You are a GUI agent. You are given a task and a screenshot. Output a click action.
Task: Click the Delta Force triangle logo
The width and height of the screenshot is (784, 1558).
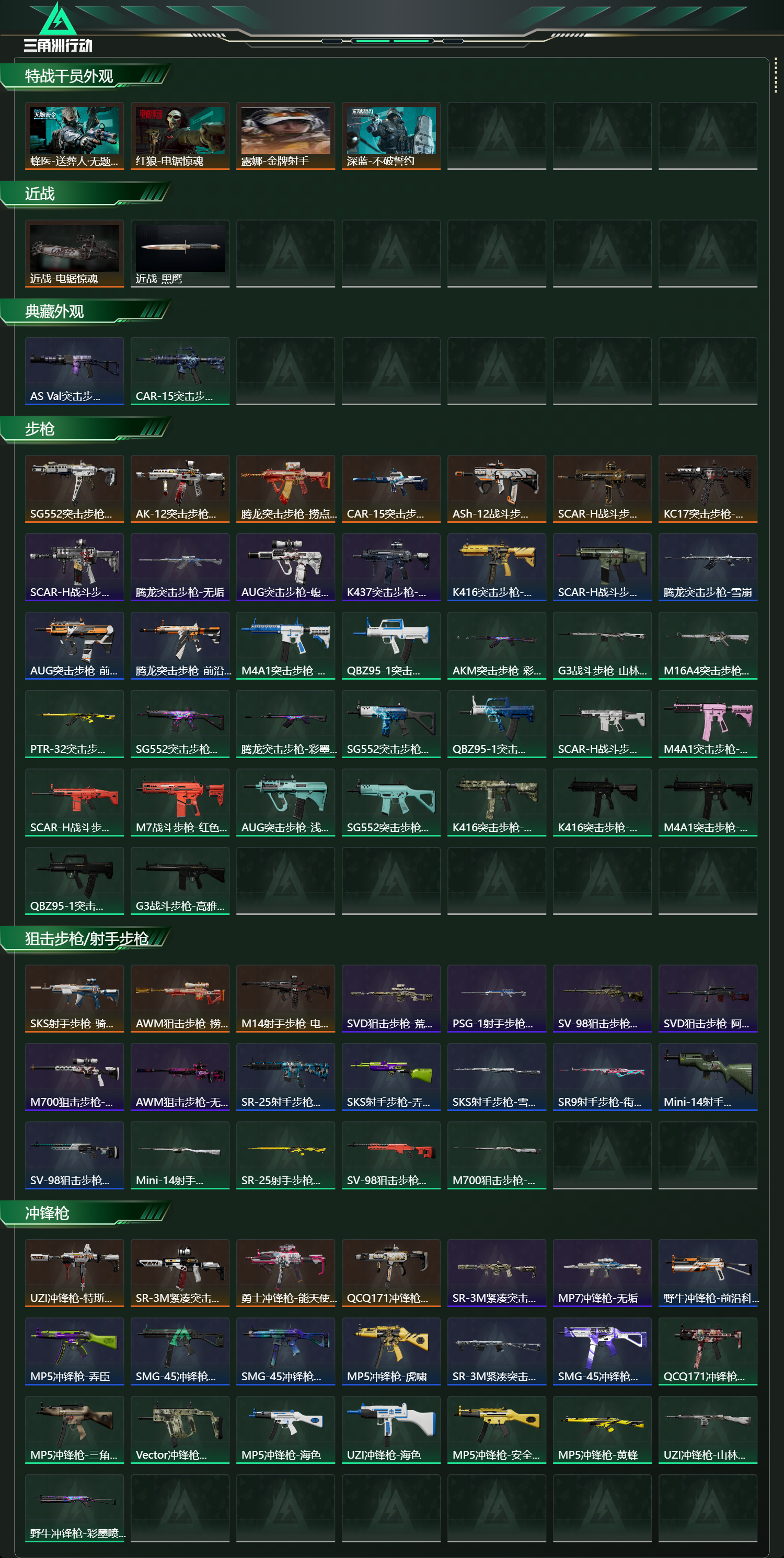tap(58, 19)
